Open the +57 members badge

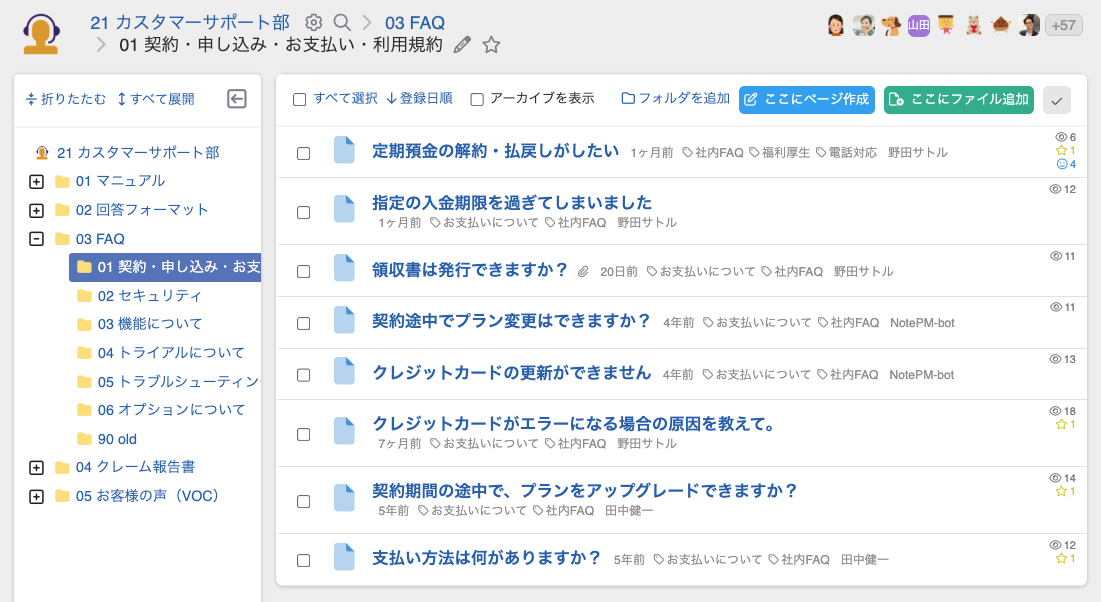(1063, 26)
